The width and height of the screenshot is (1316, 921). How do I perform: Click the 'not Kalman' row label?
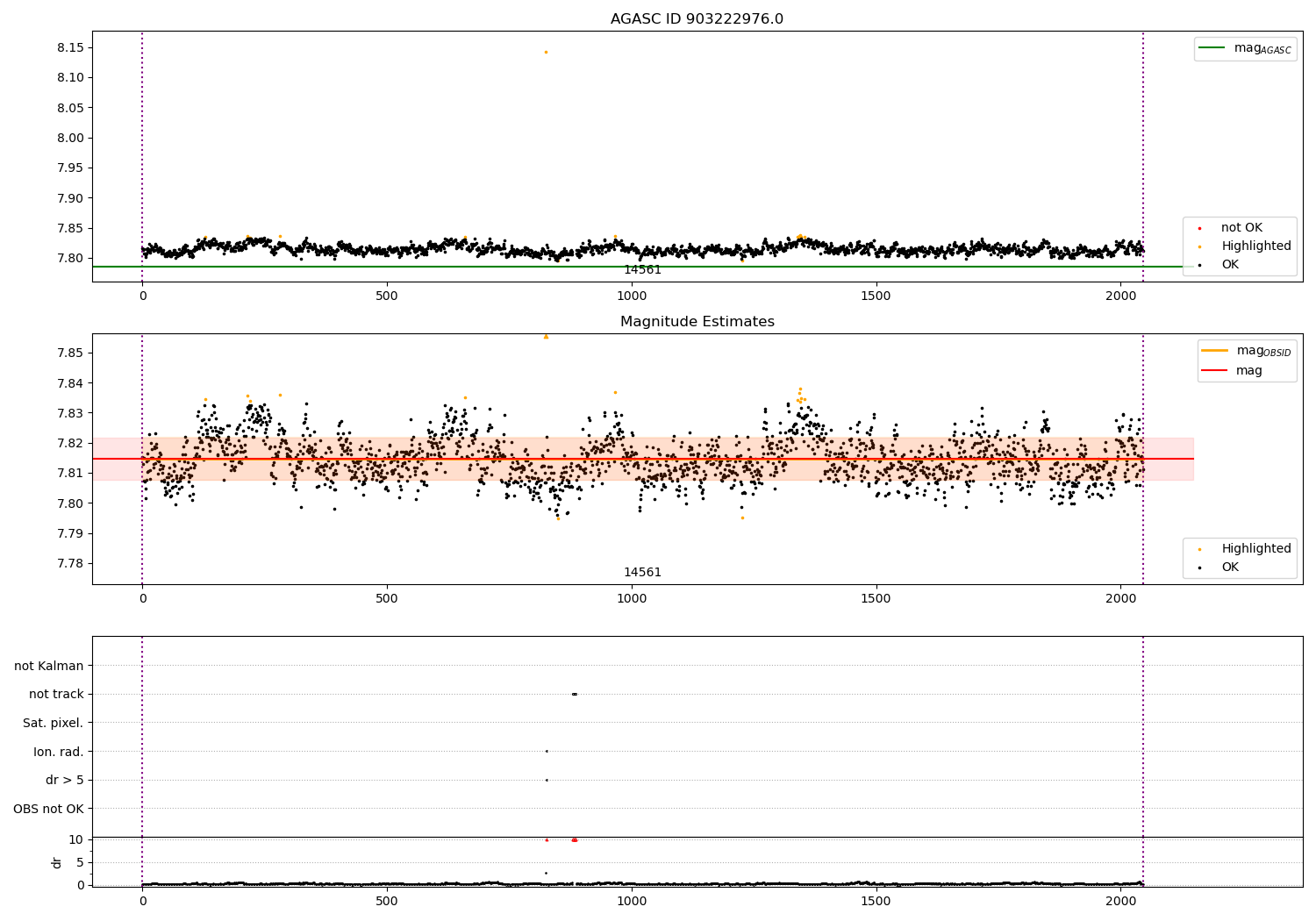click(x=49, y=666)
